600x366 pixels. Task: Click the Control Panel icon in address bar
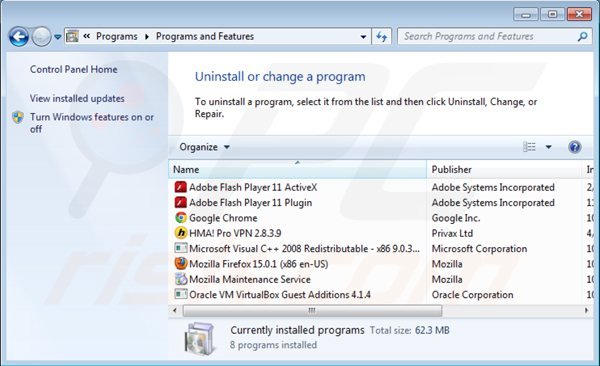pos(72,36)
